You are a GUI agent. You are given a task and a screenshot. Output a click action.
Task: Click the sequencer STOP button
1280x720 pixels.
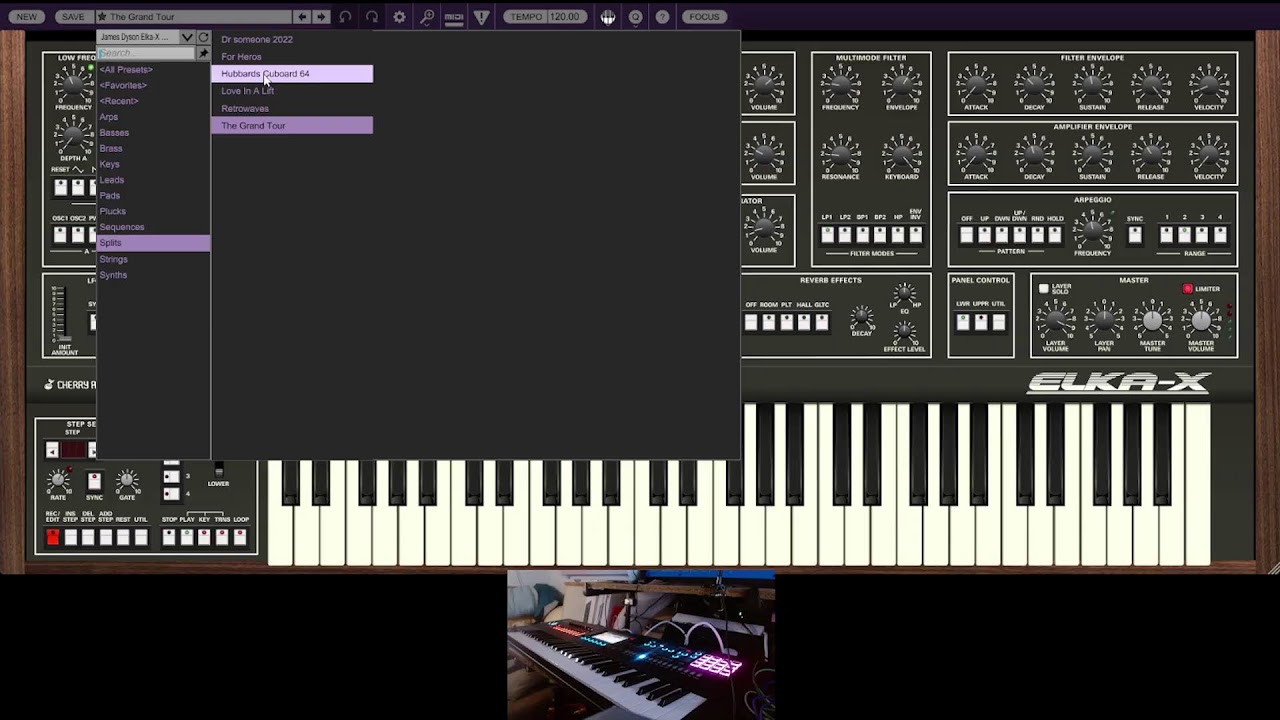pos(169,537)
